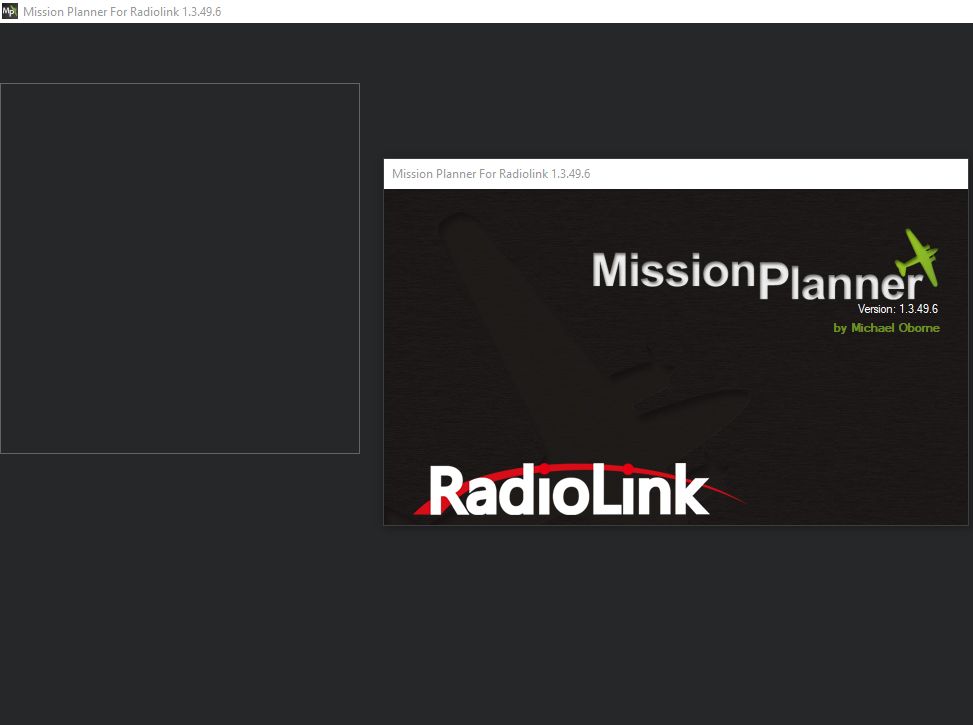
Task: Click the splash window title bar text
Action: (x=491, y=174)
